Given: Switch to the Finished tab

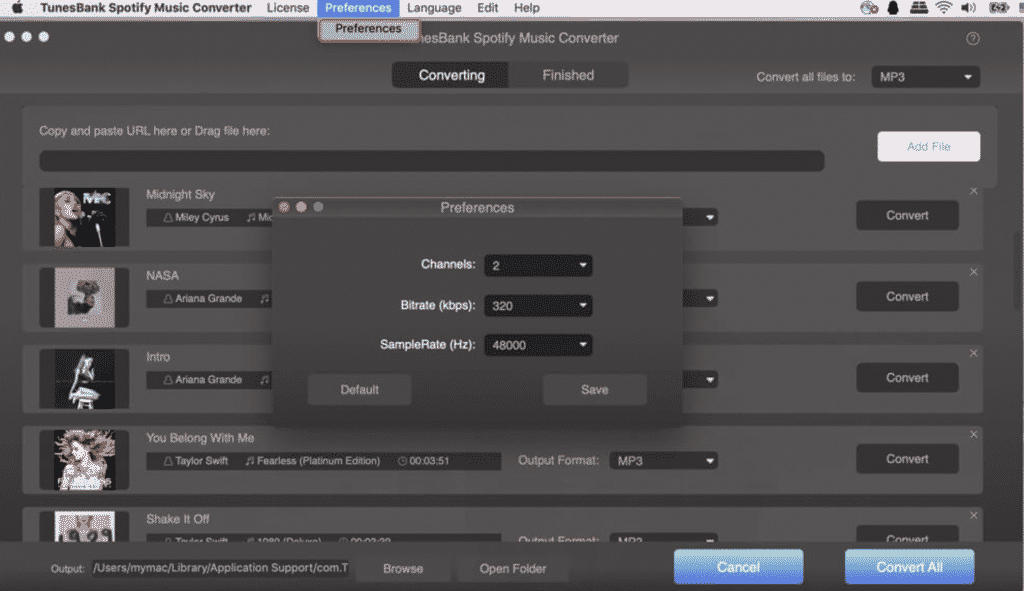Looking at the screenshot, I should pyautogui.click(x=568, y=75).
